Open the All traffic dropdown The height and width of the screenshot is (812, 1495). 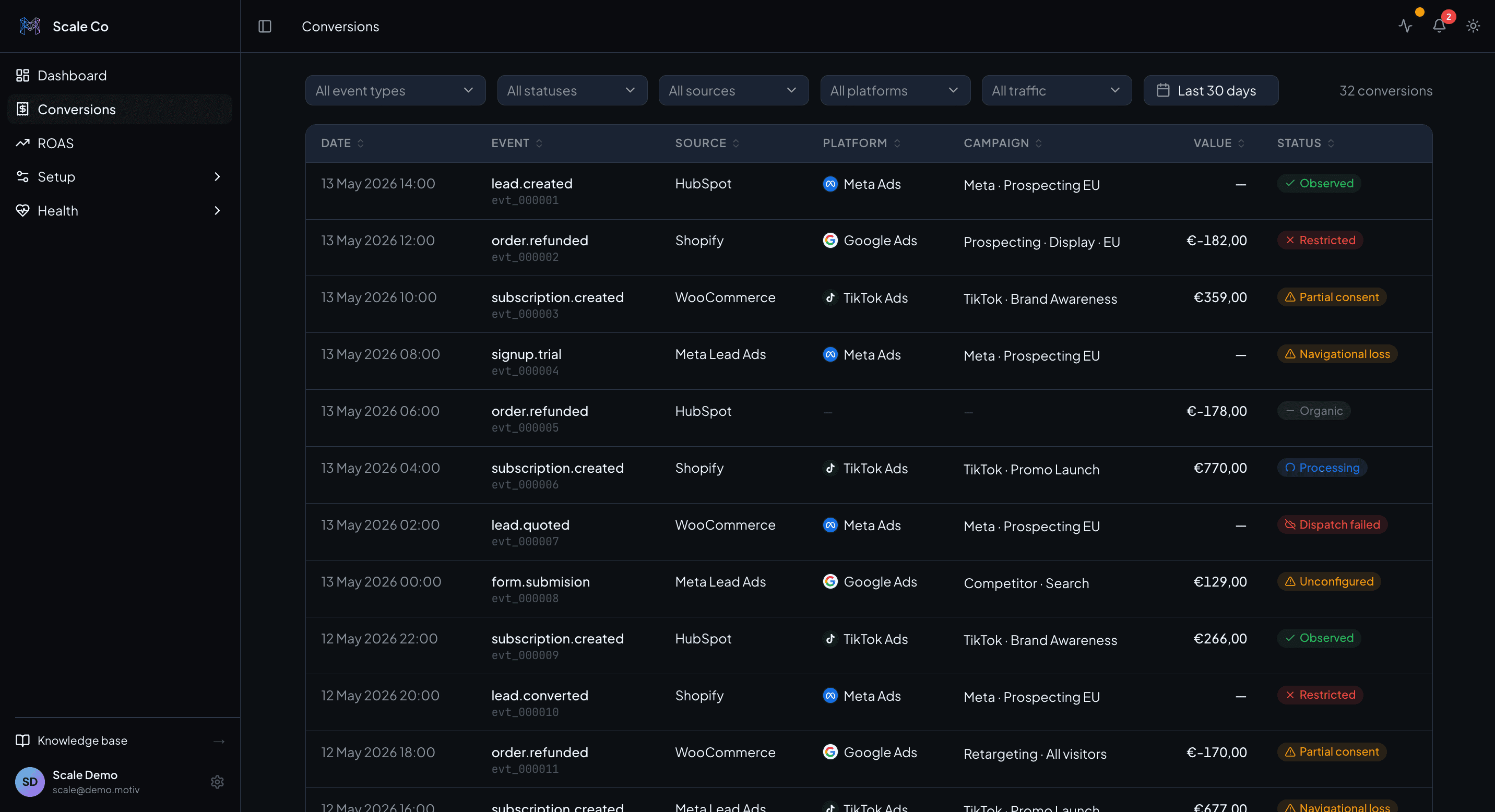1056,90
